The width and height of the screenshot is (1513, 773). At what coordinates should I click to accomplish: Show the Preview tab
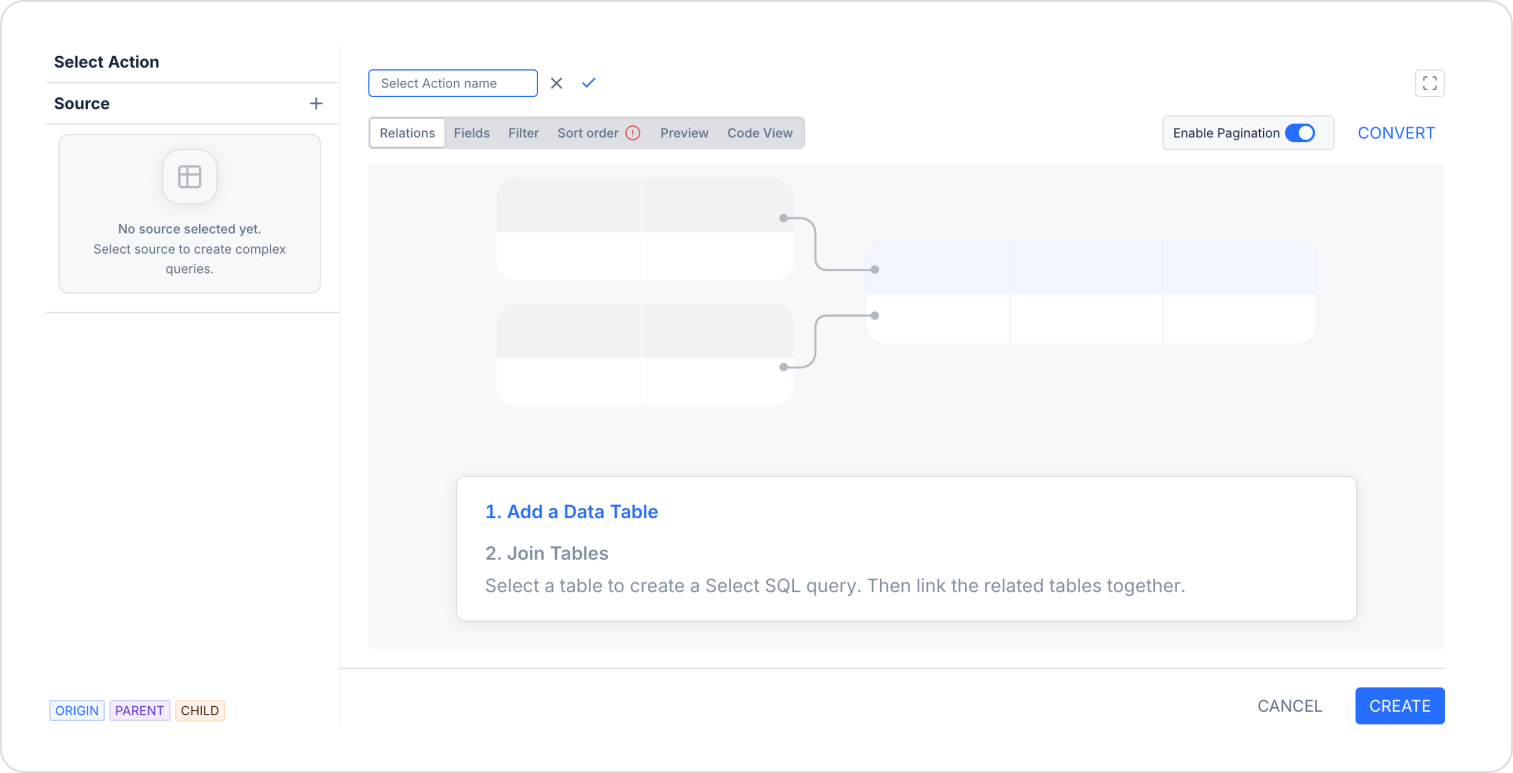[685, 133]
